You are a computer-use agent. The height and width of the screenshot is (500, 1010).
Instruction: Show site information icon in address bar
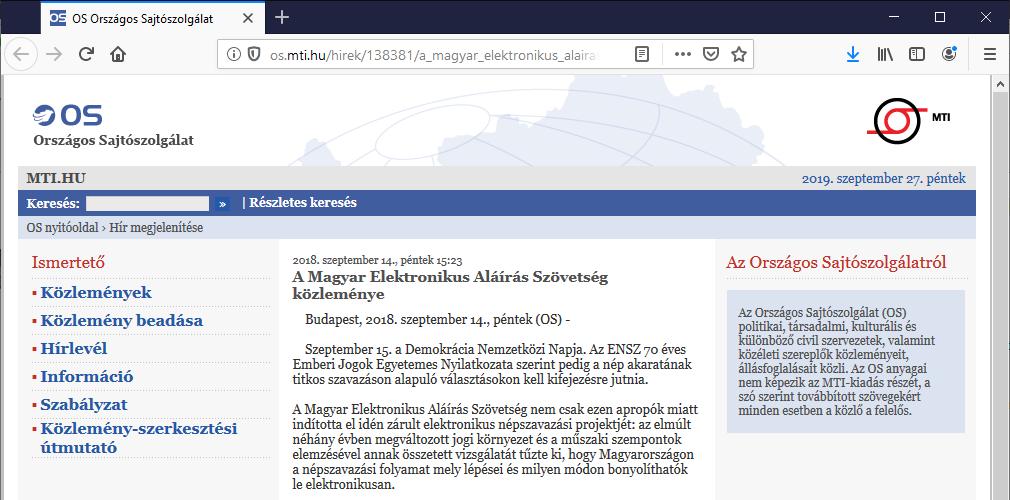(x=234, y=54)
